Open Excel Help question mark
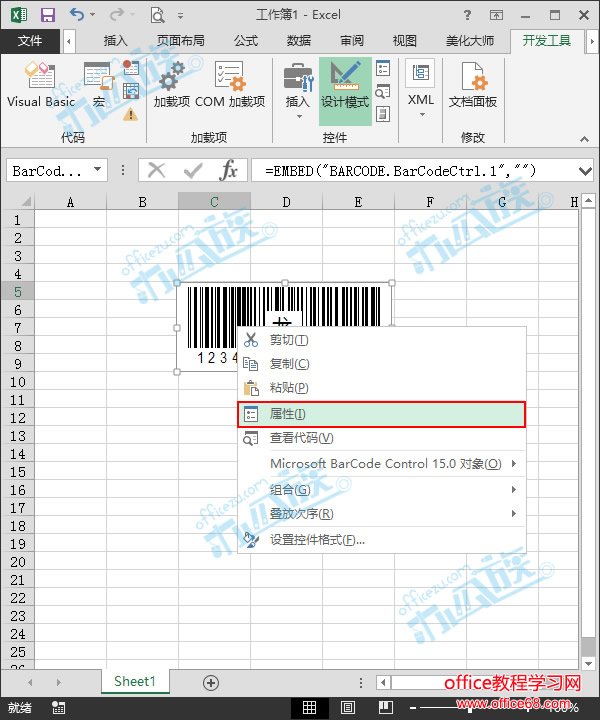The height and width of the screenshot is (720, 600). click(467, 15)
